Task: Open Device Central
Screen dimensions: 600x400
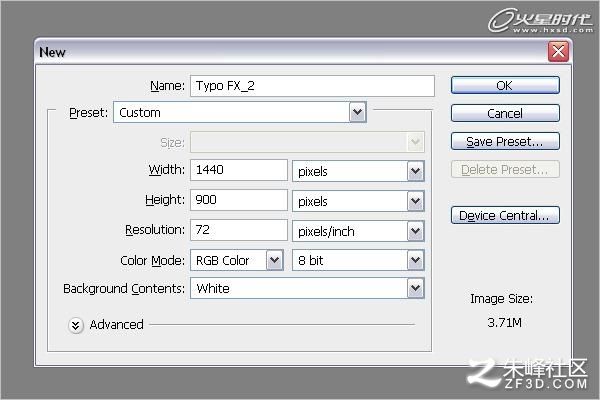Action: tap(505, 216)
